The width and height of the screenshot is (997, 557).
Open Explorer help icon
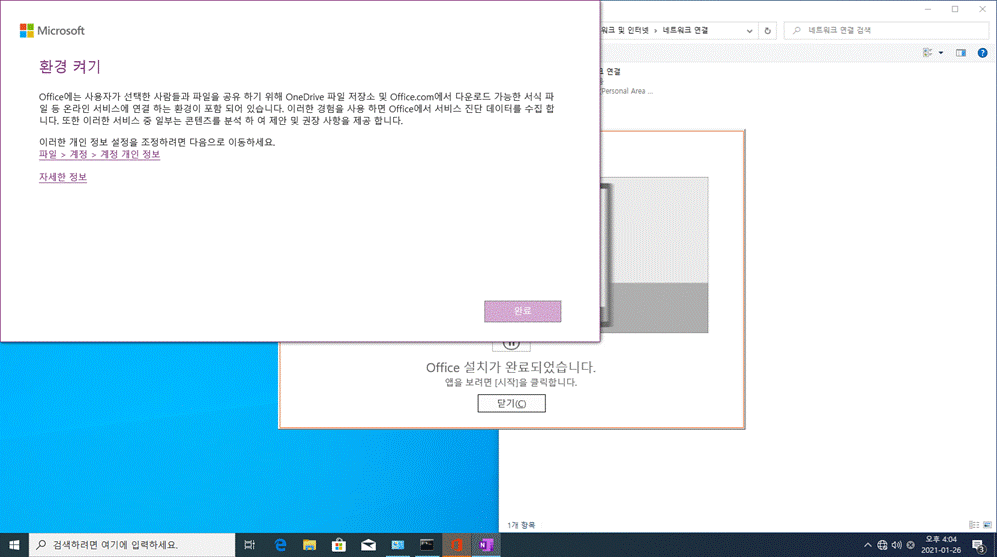point(982,53)
